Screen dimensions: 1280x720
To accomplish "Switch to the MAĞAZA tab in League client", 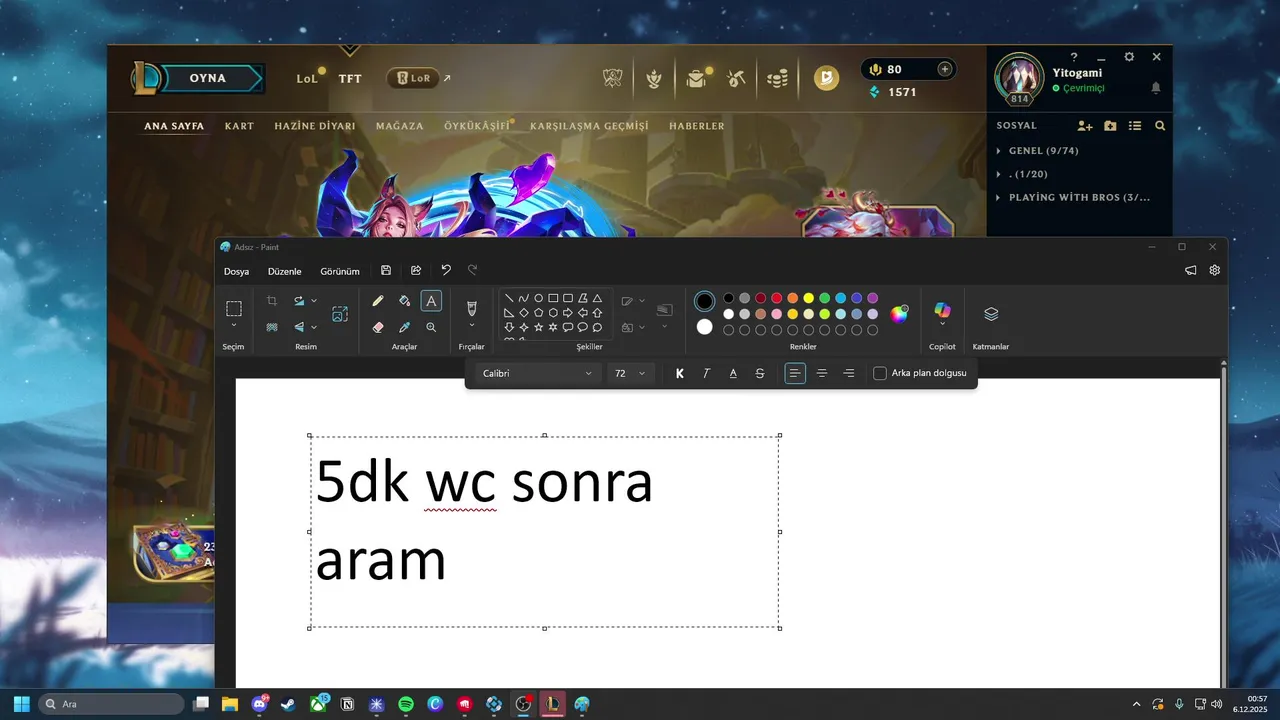I will tap(400, 126).
